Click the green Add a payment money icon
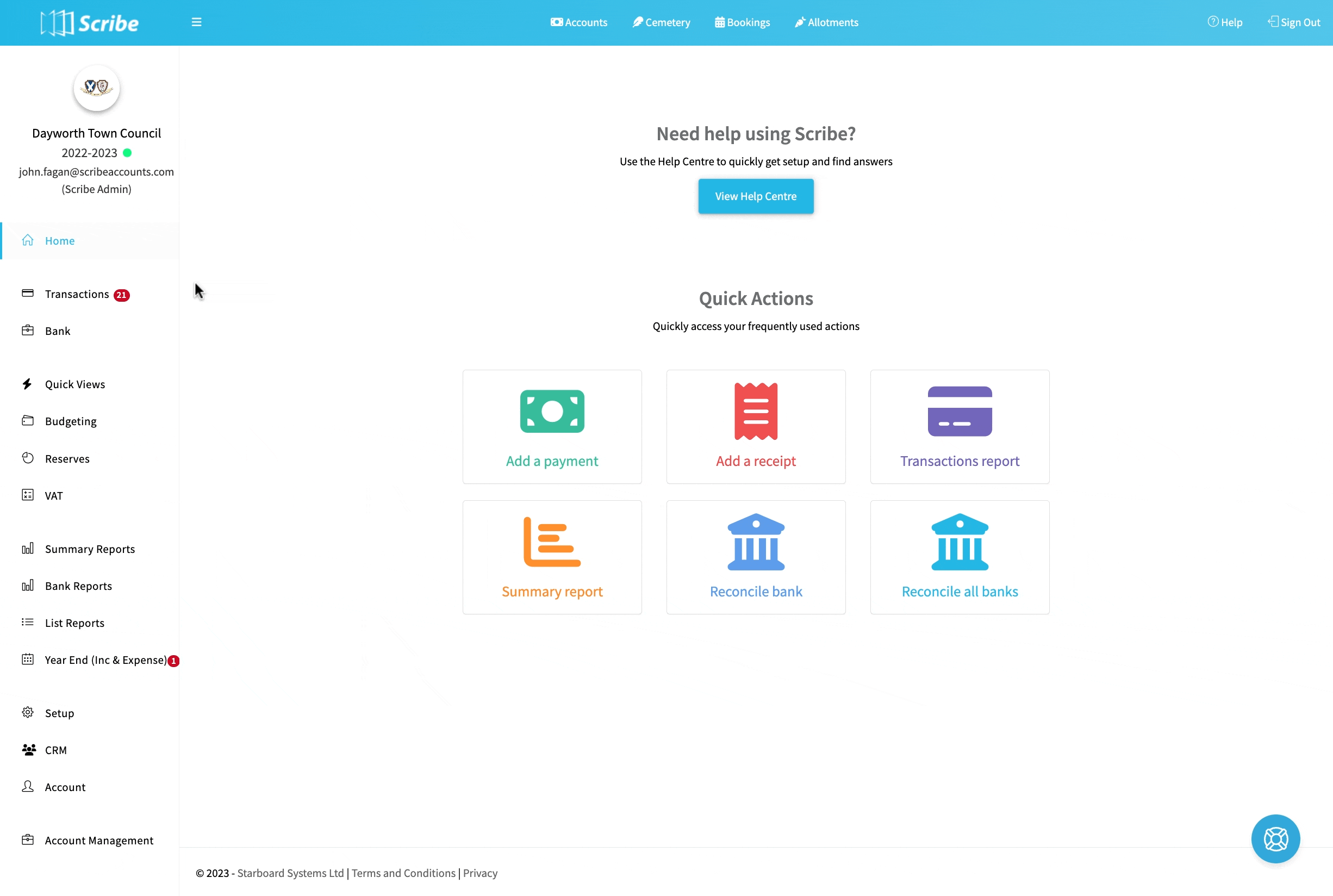 pos(552,412)
